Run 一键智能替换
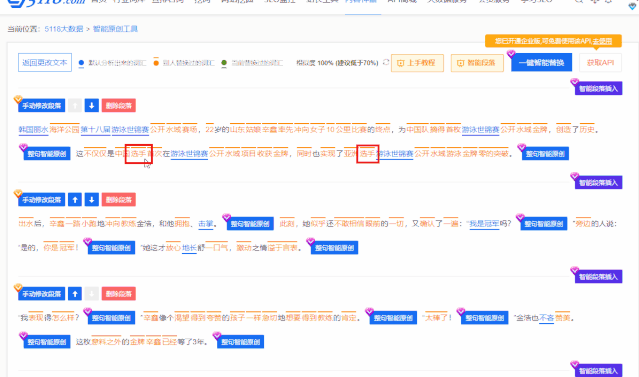Screen dimensions: 639x377 (x=542, y=63)
